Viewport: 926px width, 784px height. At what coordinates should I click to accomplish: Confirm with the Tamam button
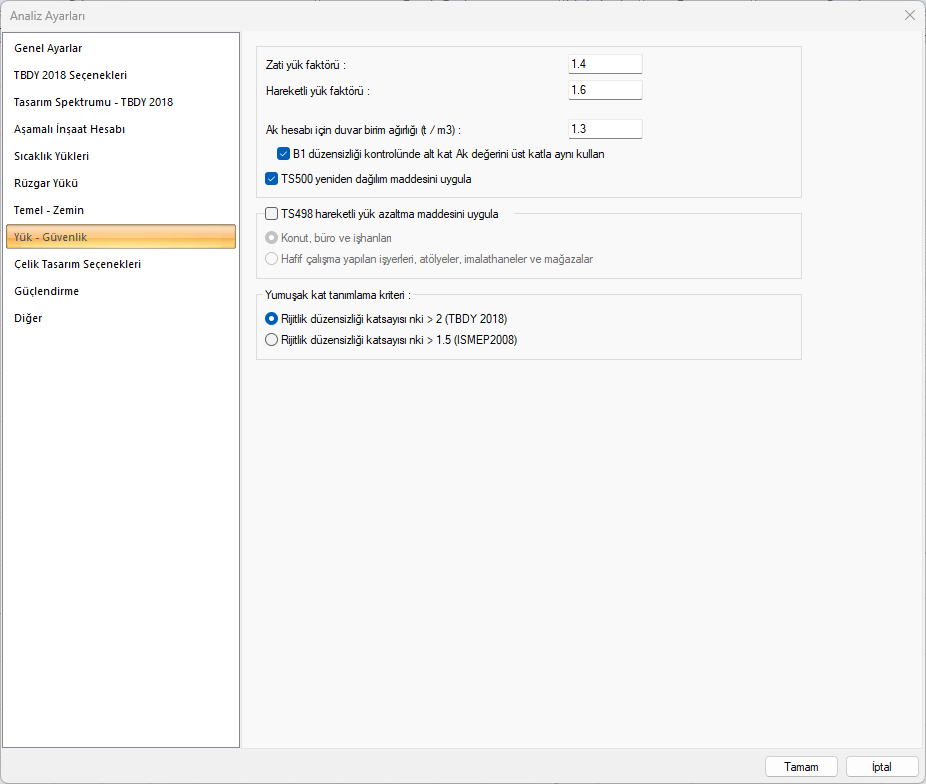[x=801, y=767]
